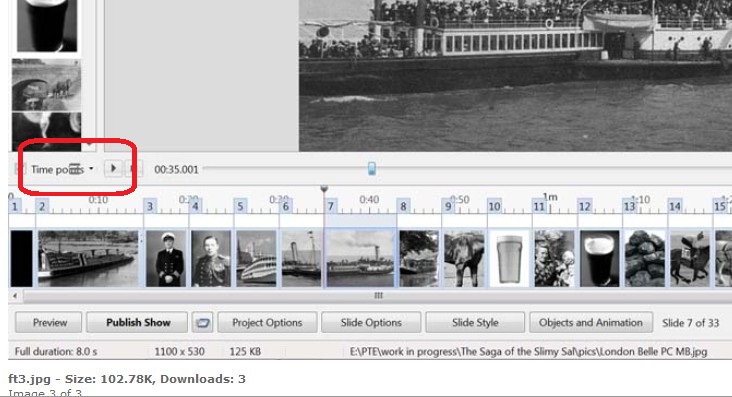Select the beer glass thumbnail in the file list
The width and height of the screenshot is (732, 397).
[47, 25]
